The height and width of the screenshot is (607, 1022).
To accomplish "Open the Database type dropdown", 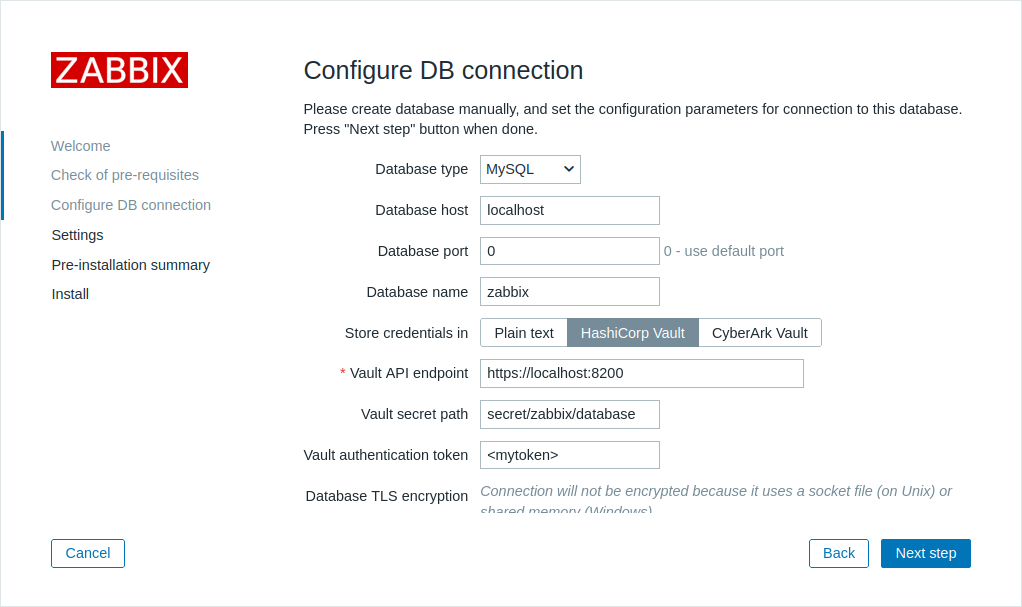I will 530,170.
